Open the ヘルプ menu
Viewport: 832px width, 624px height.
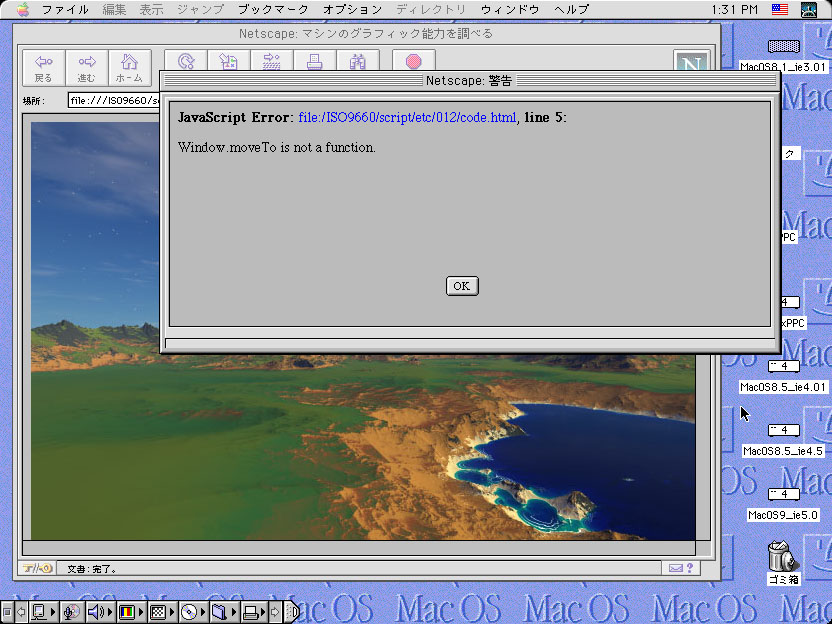[x=571, y=9]
